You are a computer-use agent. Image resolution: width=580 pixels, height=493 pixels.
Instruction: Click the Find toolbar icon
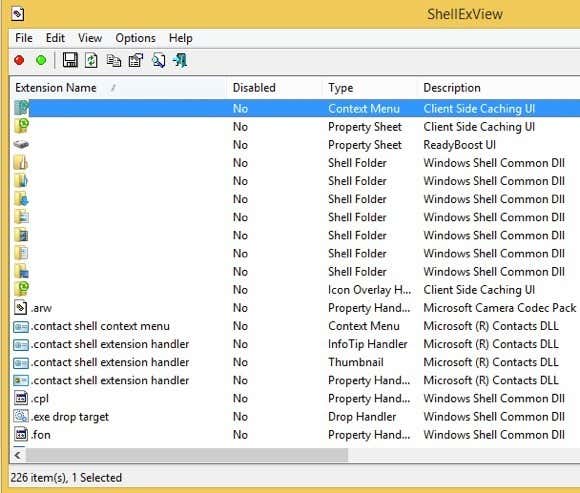pos(158,60)
